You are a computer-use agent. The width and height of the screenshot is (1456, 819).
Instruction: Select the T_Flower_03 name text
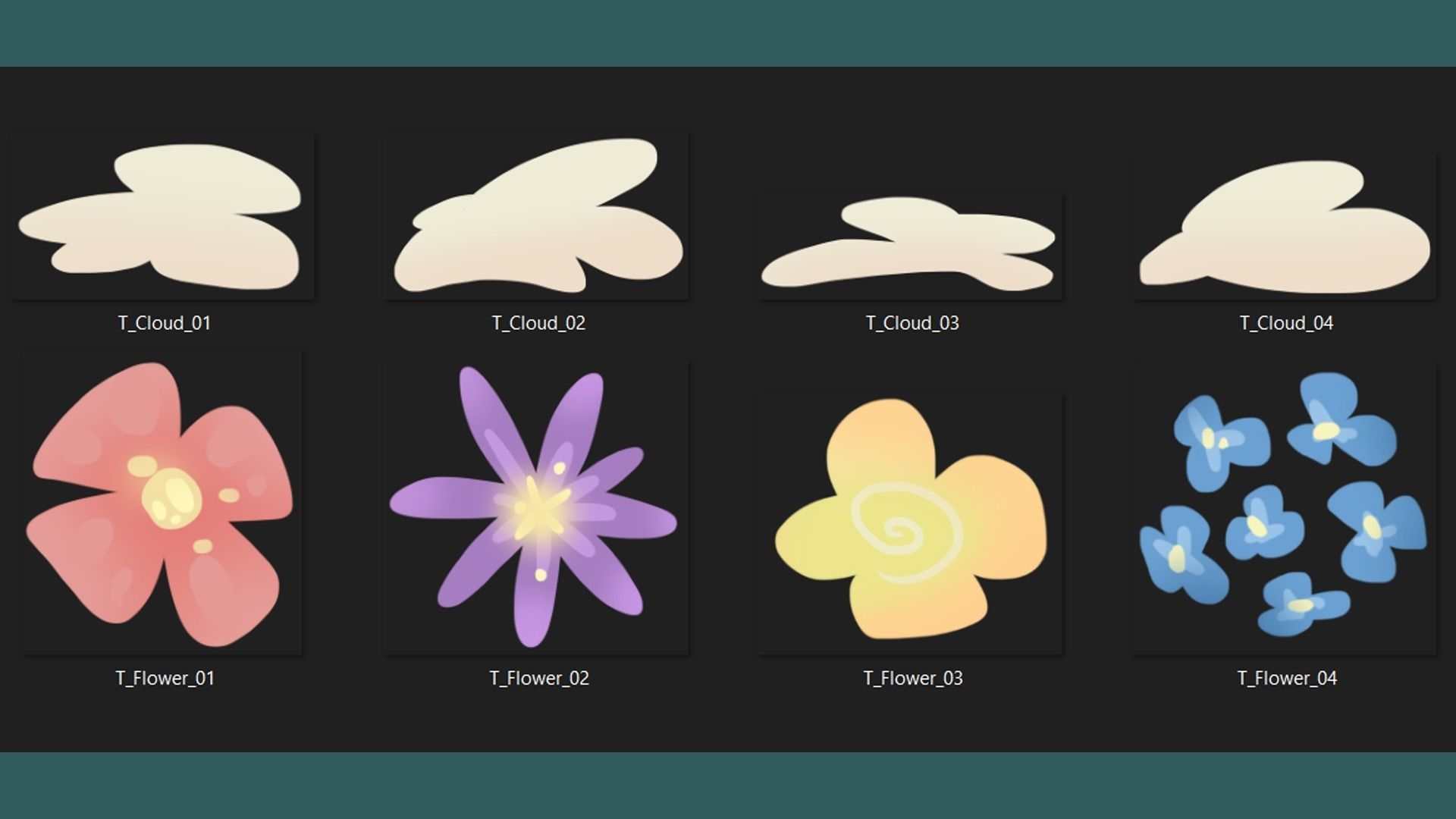pyautogui.click(x=912, y=678)
